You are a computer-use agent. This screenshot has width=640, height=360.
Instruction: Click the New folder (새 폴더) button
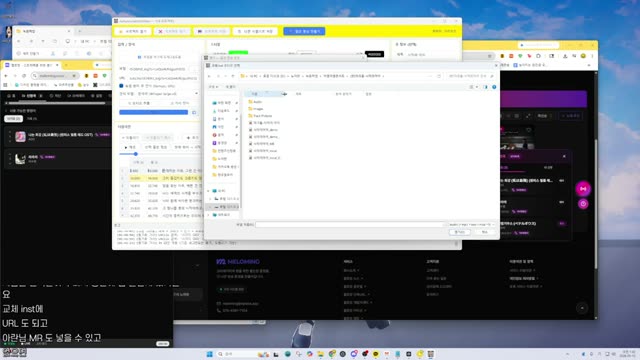coord(231,87)
